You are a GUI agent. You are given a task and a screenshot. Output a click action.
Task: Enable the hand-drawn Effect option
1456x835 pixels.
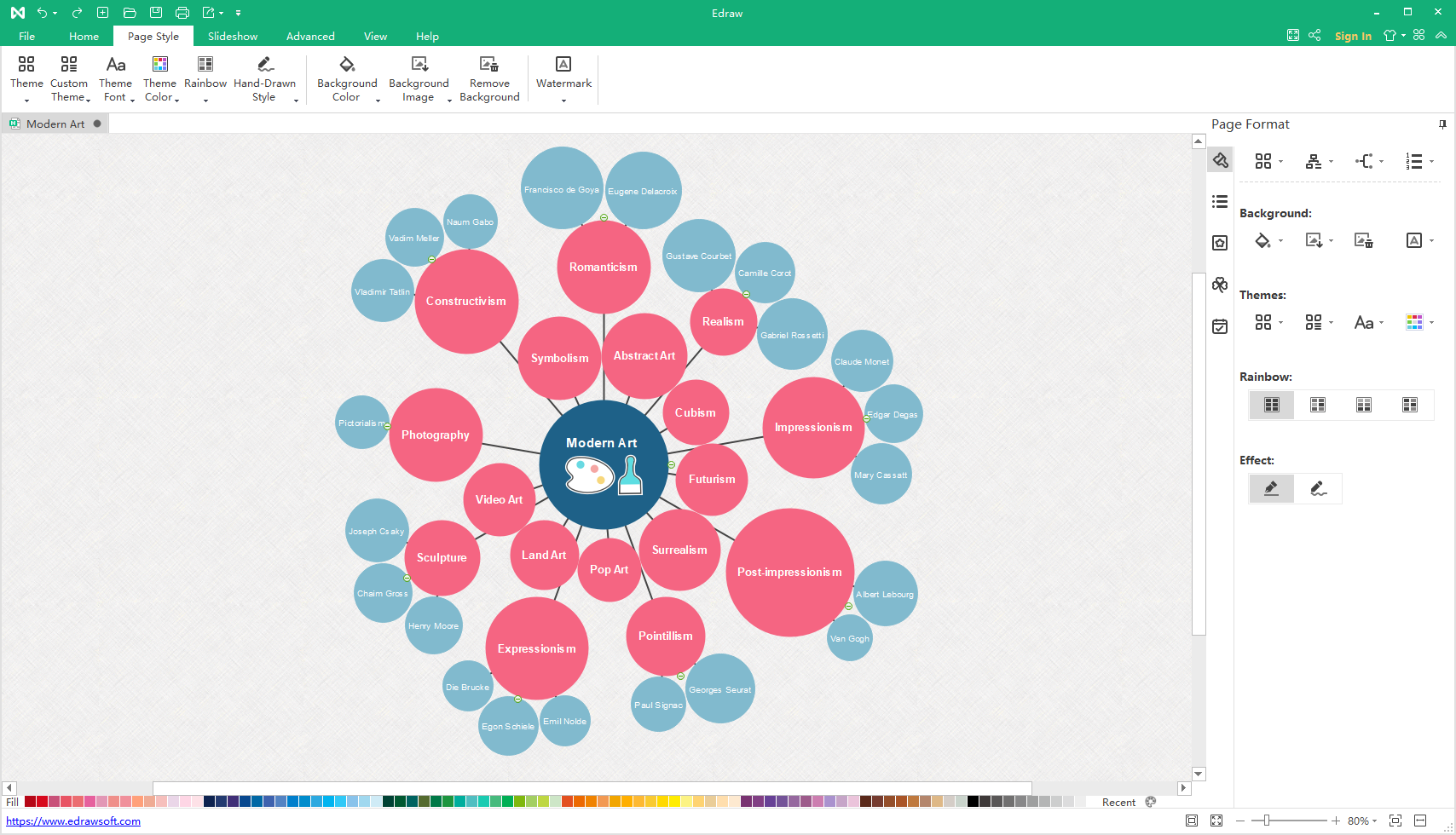1318,488
